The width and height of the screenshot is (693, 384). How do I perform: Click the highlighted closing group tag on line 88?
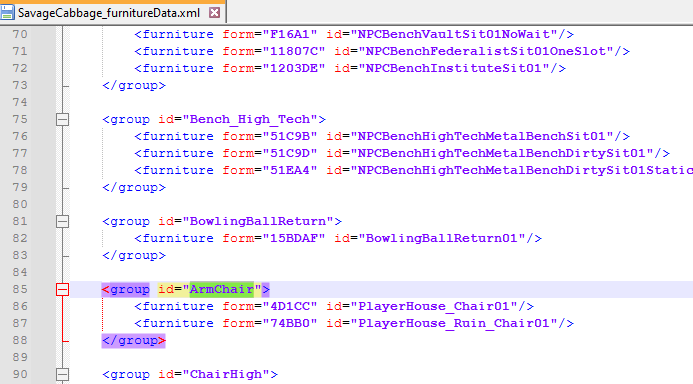(x=133, y=341)
